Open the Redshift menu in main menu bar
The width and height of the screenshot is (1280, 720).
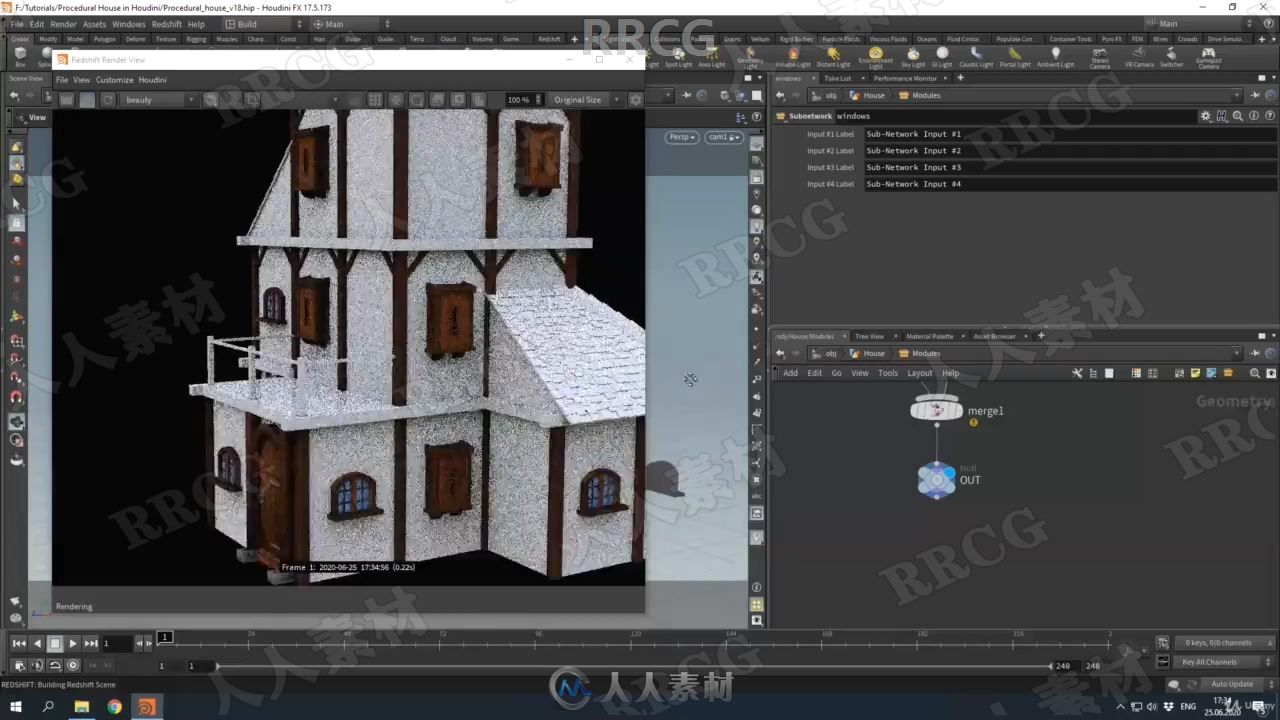coord(166,24)
